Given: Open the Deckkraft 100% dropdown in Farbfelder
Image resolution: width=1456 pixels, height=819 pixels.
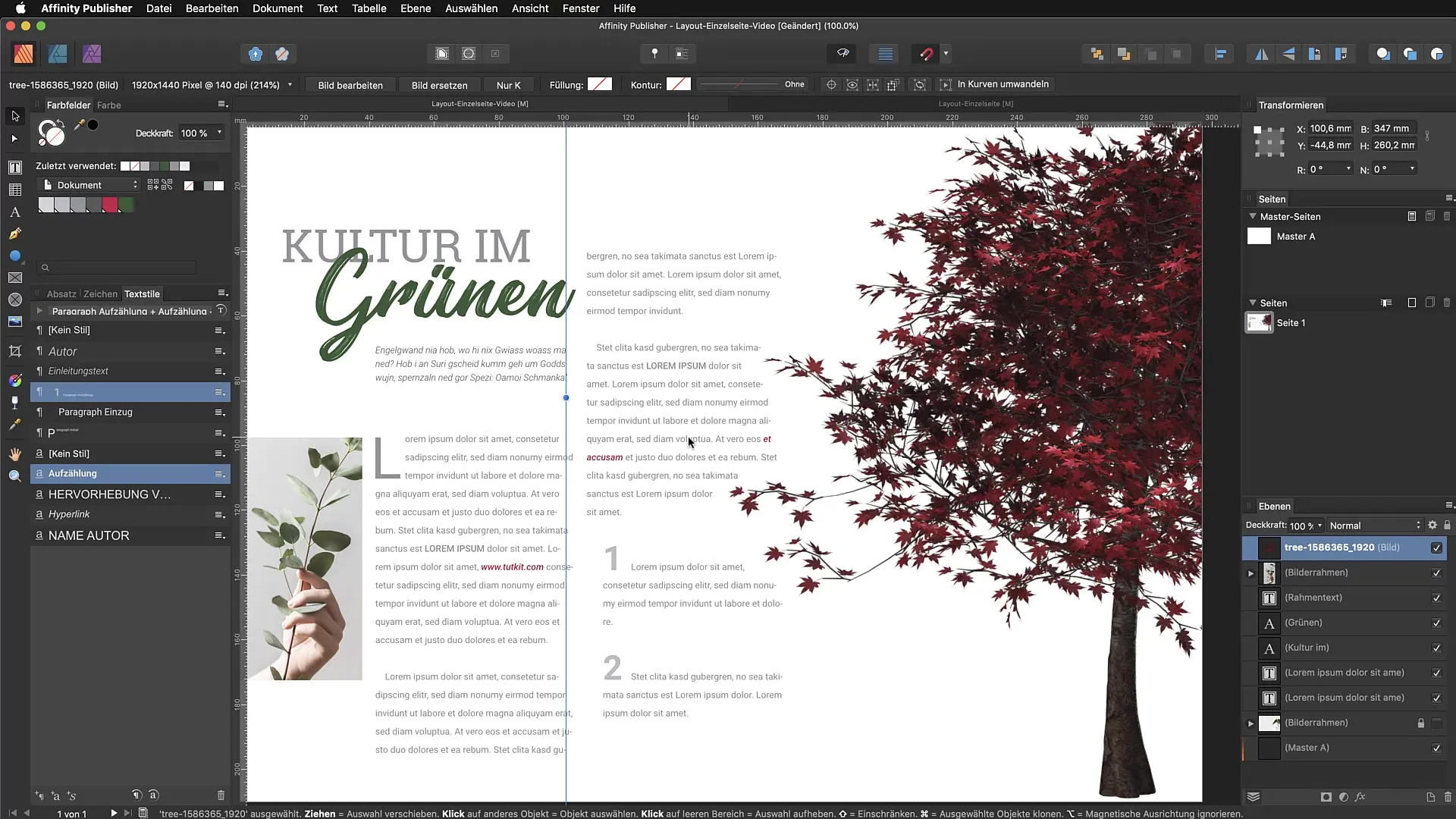Looking at the screenshot, I should pyautogui.click(x=220, y=133).
